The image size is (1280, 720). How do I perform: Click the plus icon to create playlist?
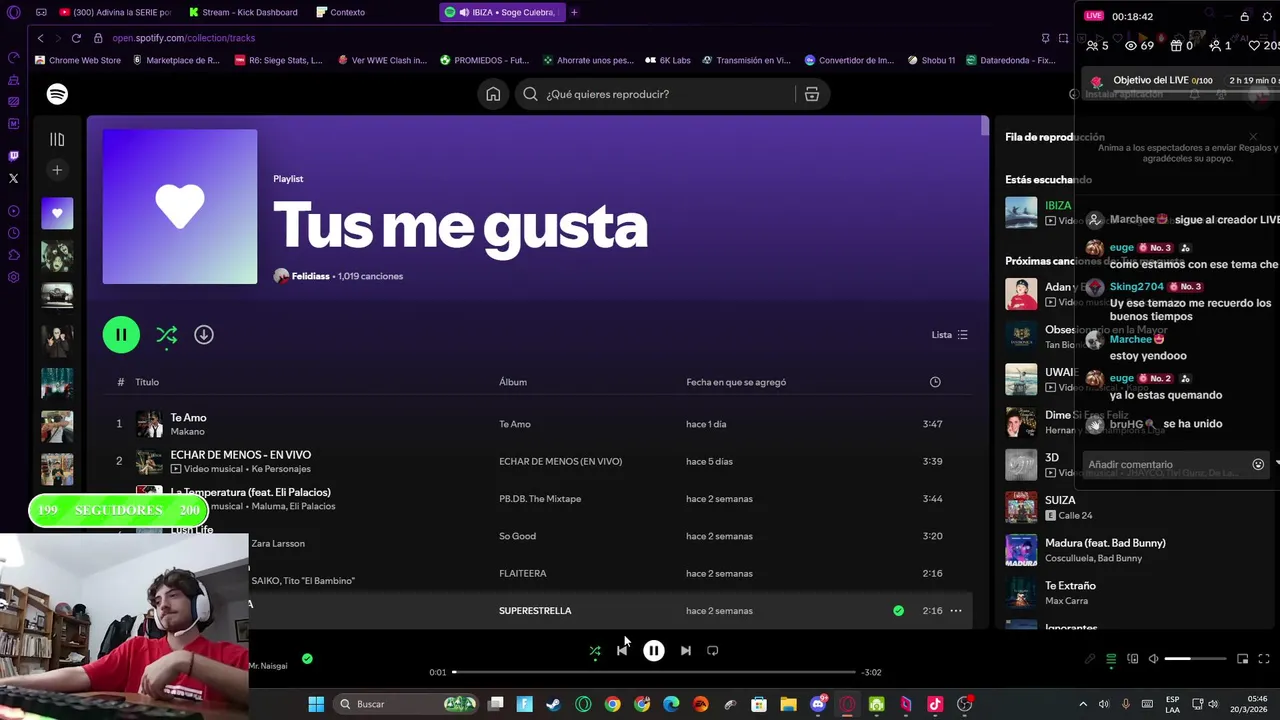coord(57,170)
